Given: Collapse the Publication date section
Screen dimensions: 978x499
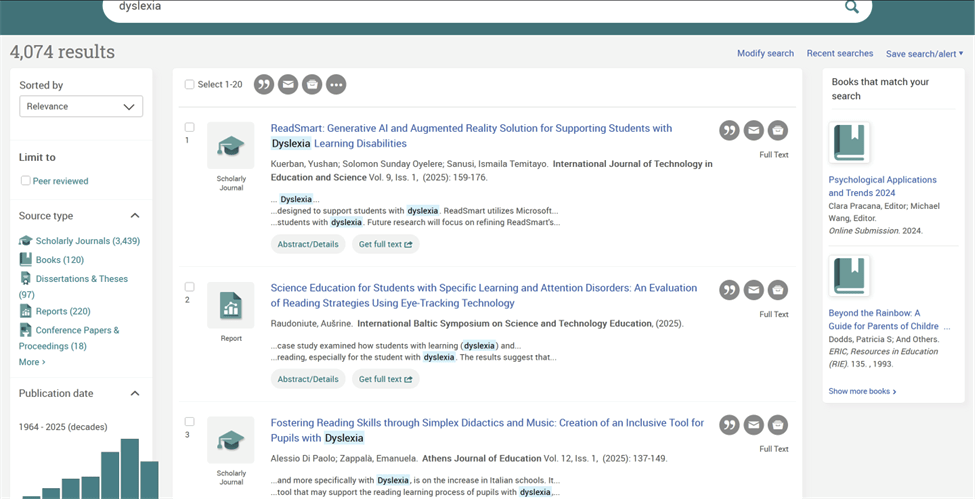Looking at the screenshot, I should tap(135, 394).
